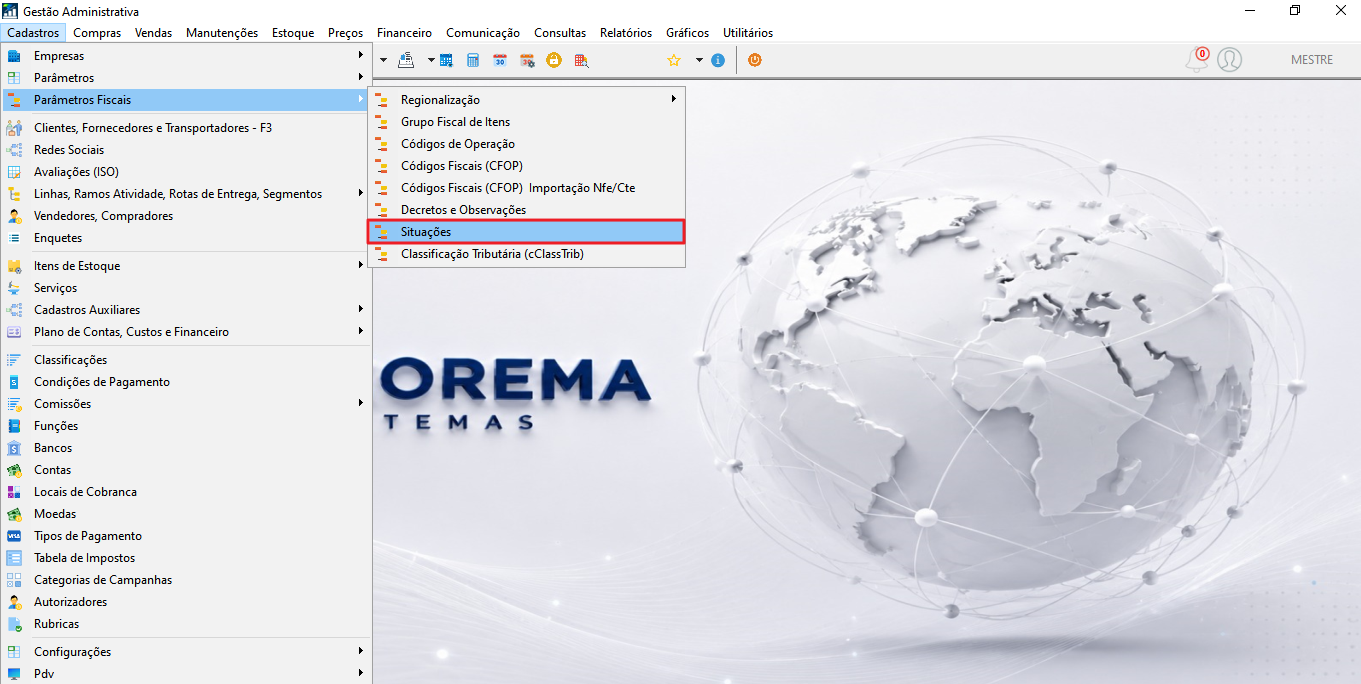Click the calendar 30 icon without gear
The width and height of the screenshot is (1361, 684).
coord(500,60)
